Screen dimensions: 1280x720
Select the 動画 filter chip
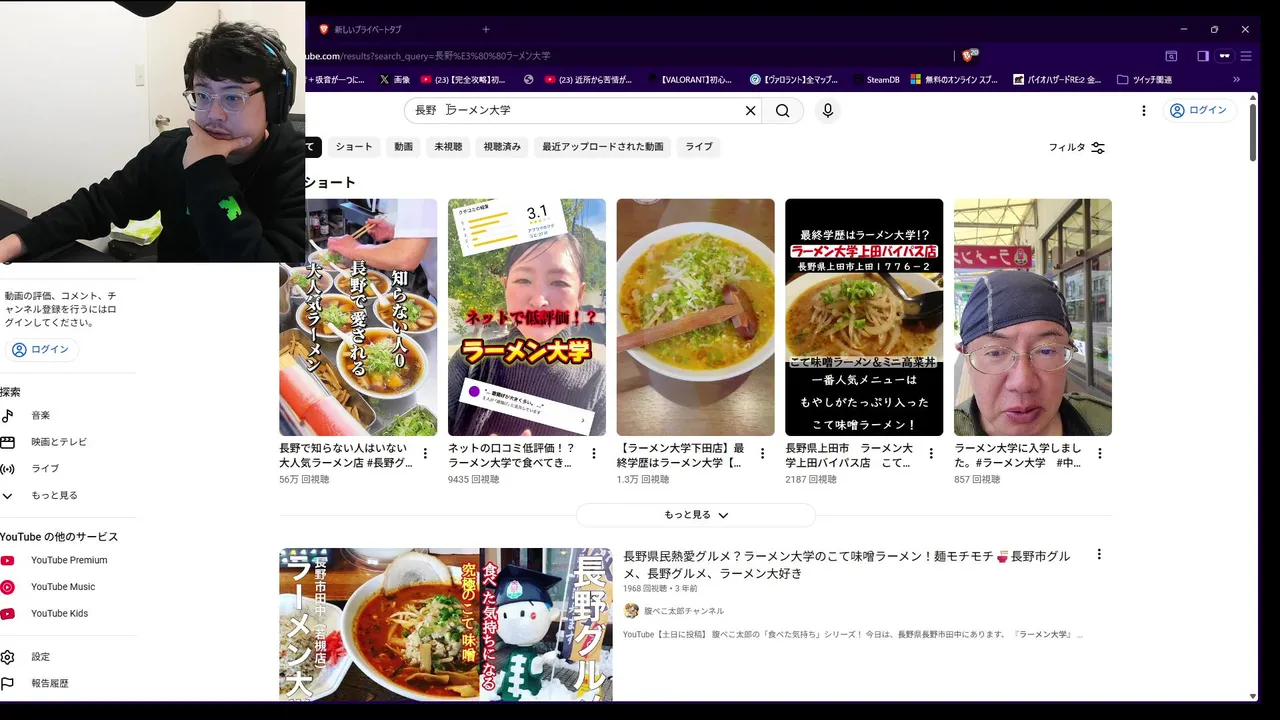tap(403, 147)
